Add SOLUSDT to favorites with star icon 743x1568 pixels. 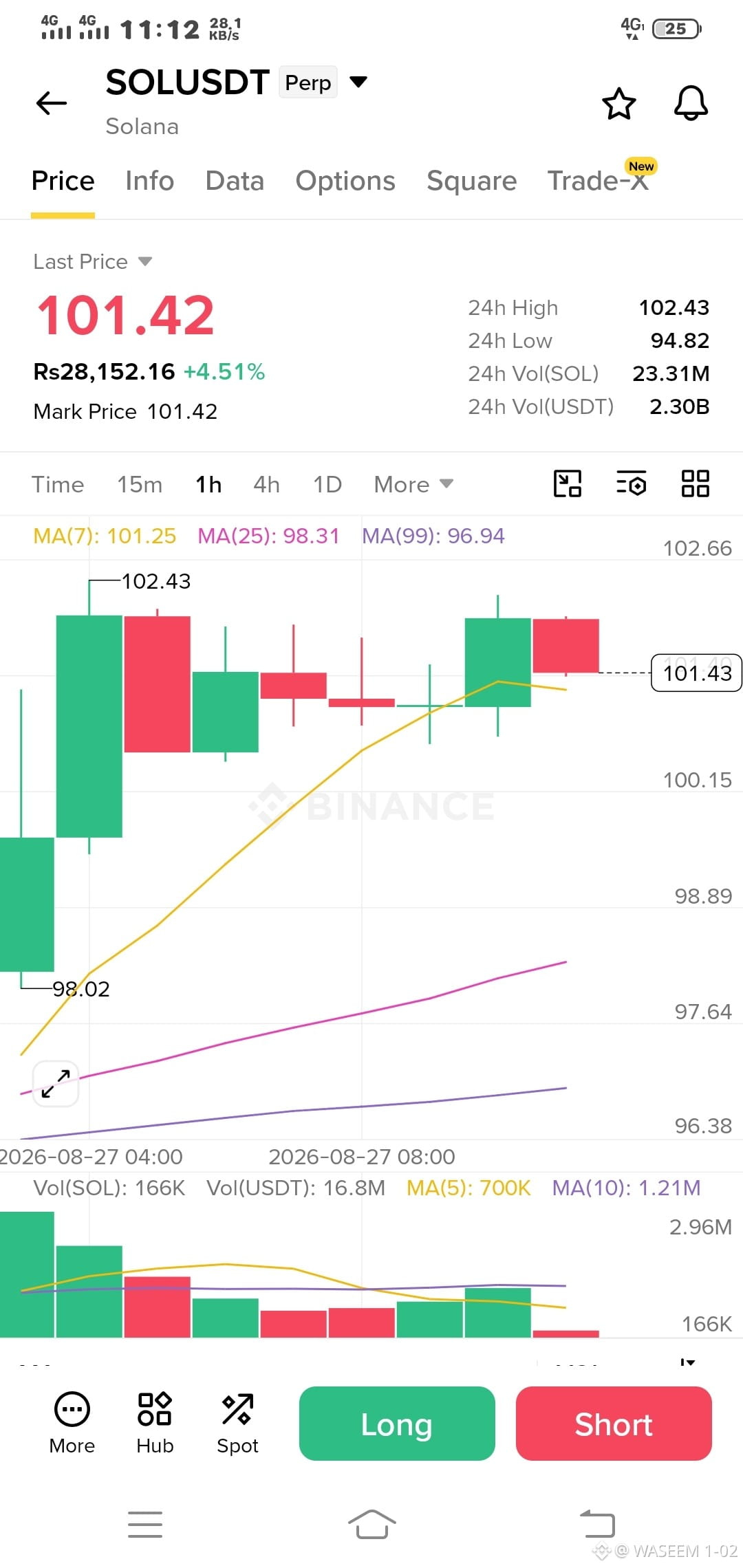[x=619, y=104]
